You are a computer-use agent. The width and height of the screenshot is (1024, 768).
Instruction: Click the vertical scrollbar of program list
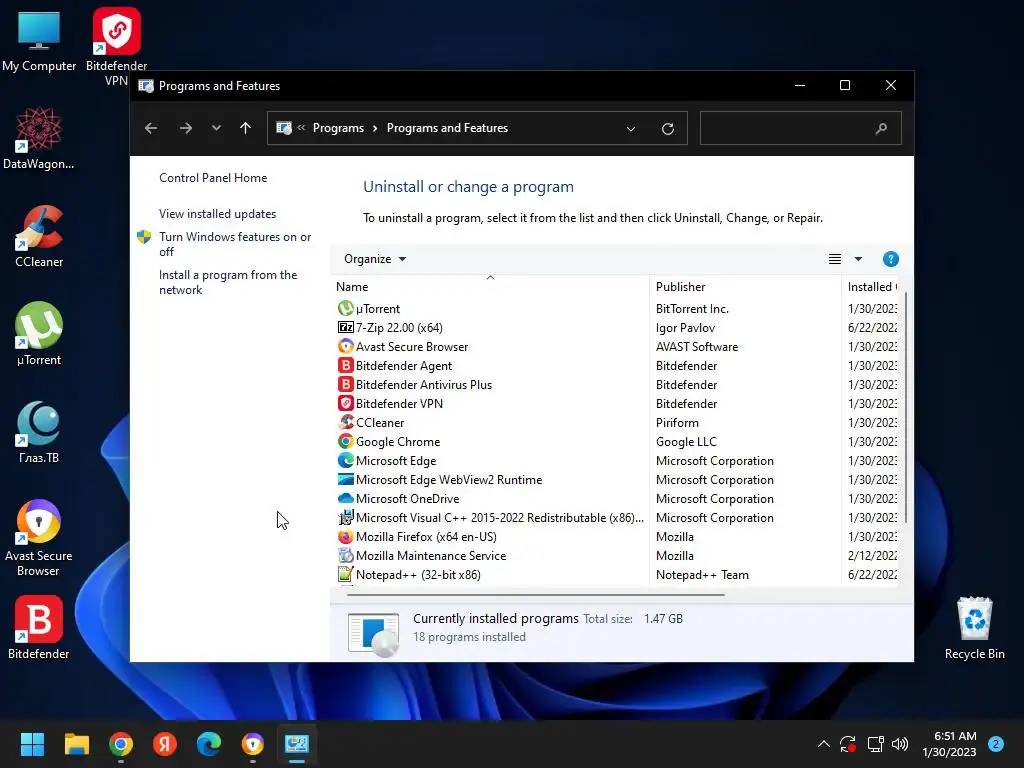(904, 408)
